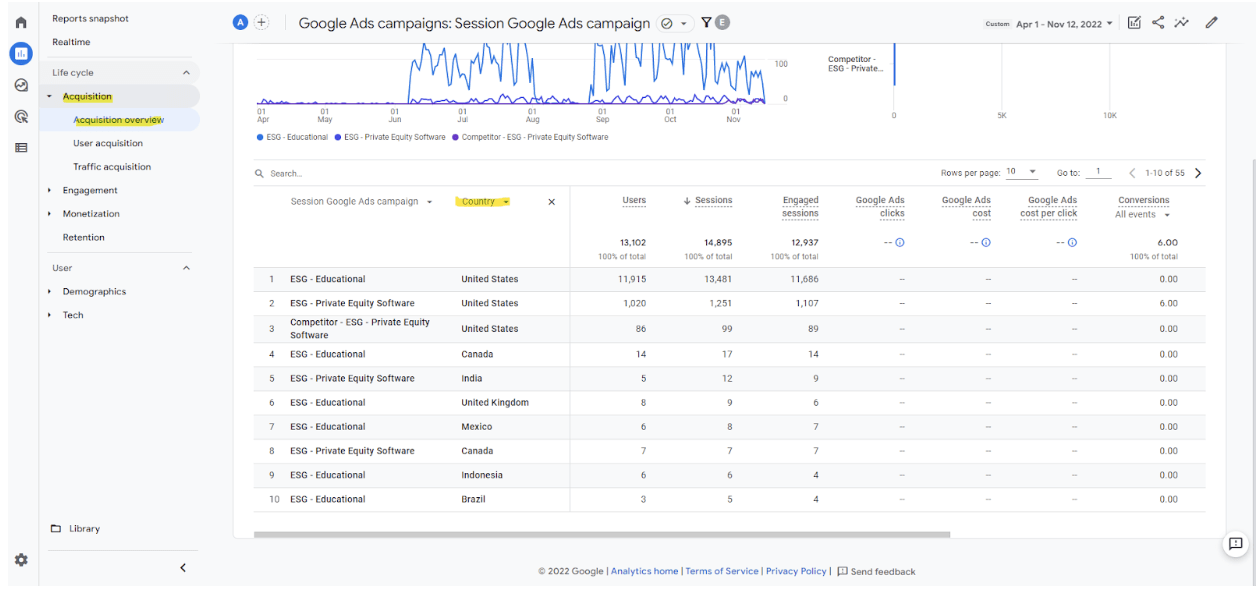Image resolution: width=1260 pixels, height=594 pixels.
Task: Select the 'Indonesia' country cell
Action: (x=482, y=475)
